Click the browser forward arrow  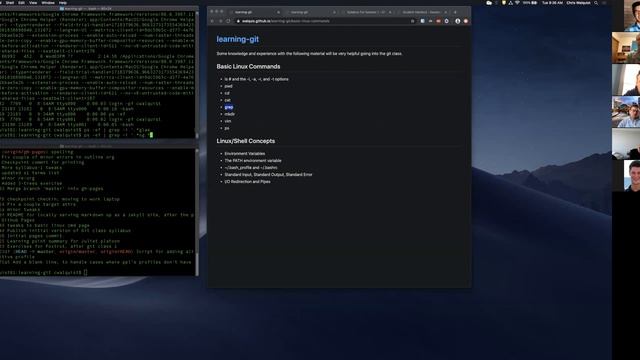[220, 21]
